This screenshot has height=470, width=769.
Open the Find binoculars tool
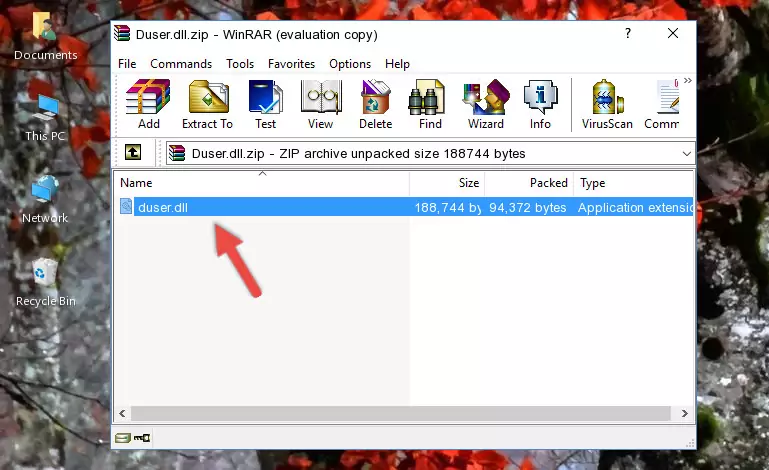[x=430, y=104]
